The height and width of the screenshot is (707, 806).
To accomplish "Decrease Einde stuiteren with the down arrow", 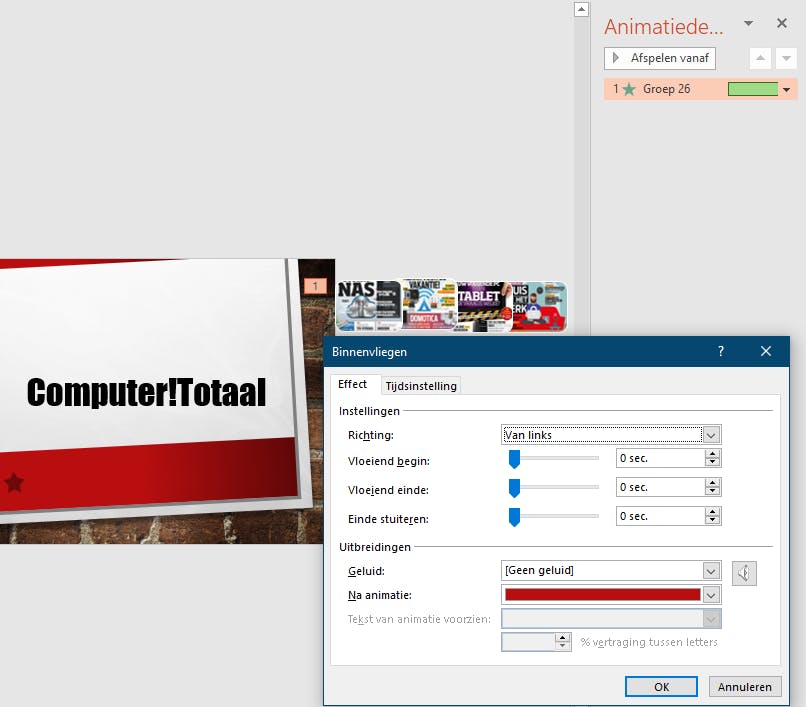I will click(712, 520).
